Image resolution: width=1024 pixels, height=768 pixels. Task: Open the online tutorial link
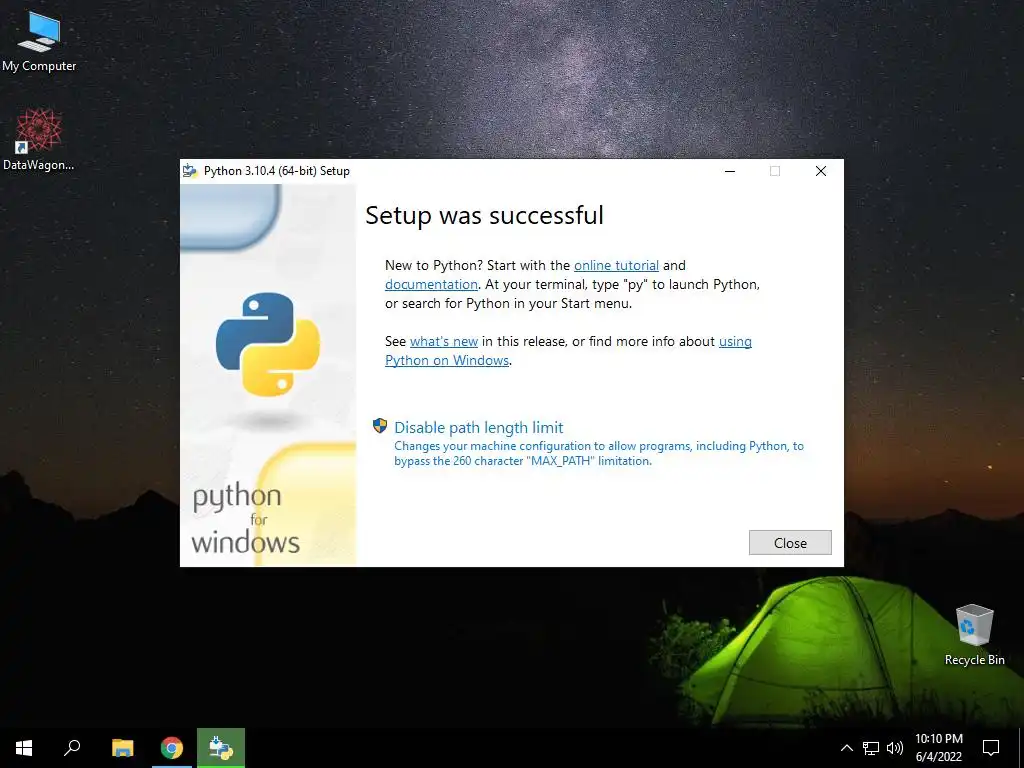pyautogui.click(x=616, y=266)
